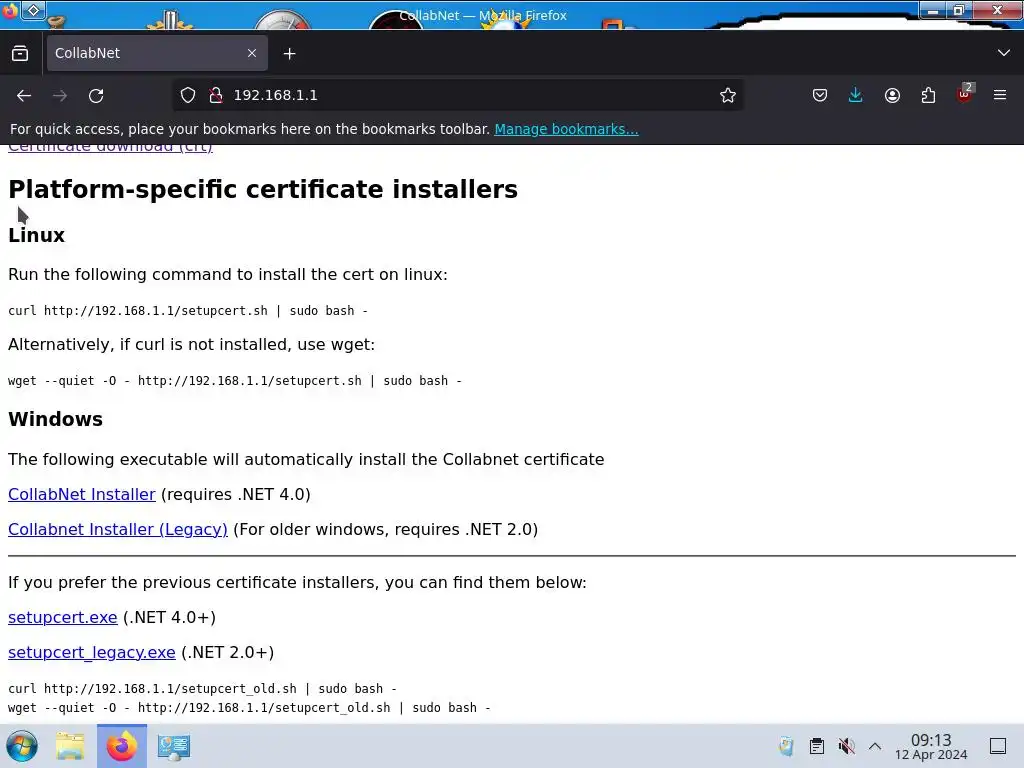Click the pin window diamond icon in title bar
This screenshot has width=1024, height=768.
[33, 10]
